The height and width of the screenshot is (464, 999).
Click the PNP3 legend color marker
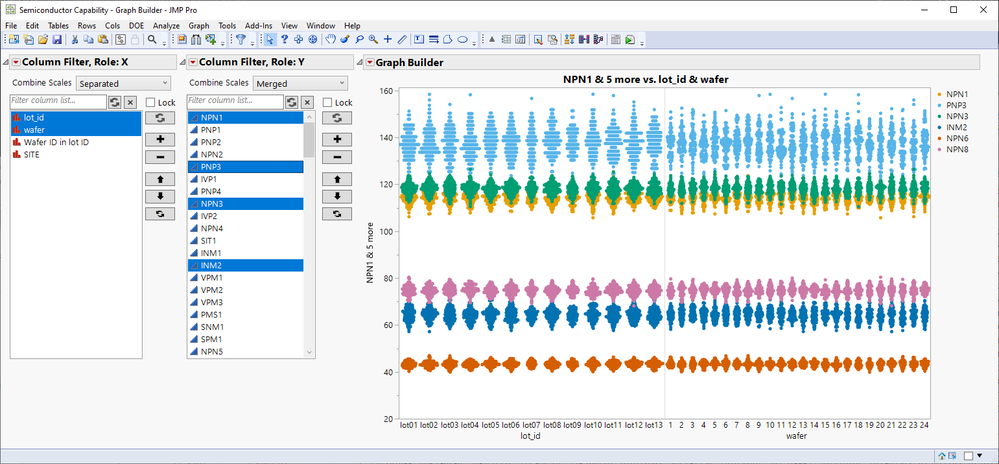click(x=941, y=104)
